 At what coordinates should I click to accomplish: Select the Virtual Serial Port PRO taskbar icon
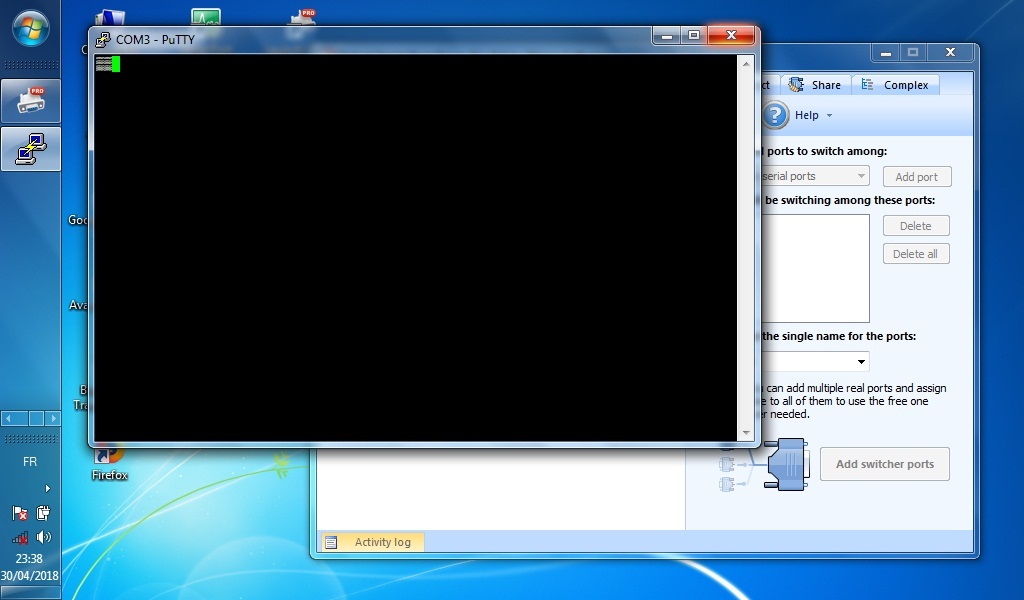[x=31, y=101]
